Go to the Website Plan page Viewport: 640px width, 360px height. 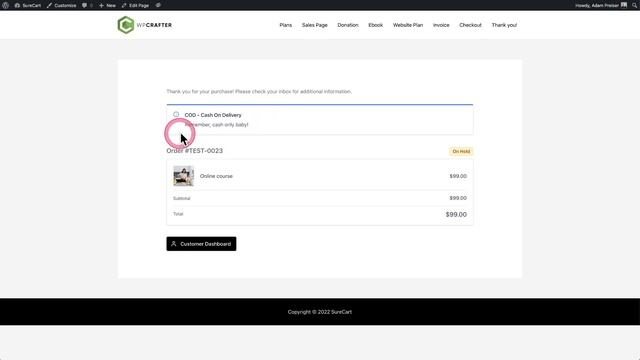[408, 25]
